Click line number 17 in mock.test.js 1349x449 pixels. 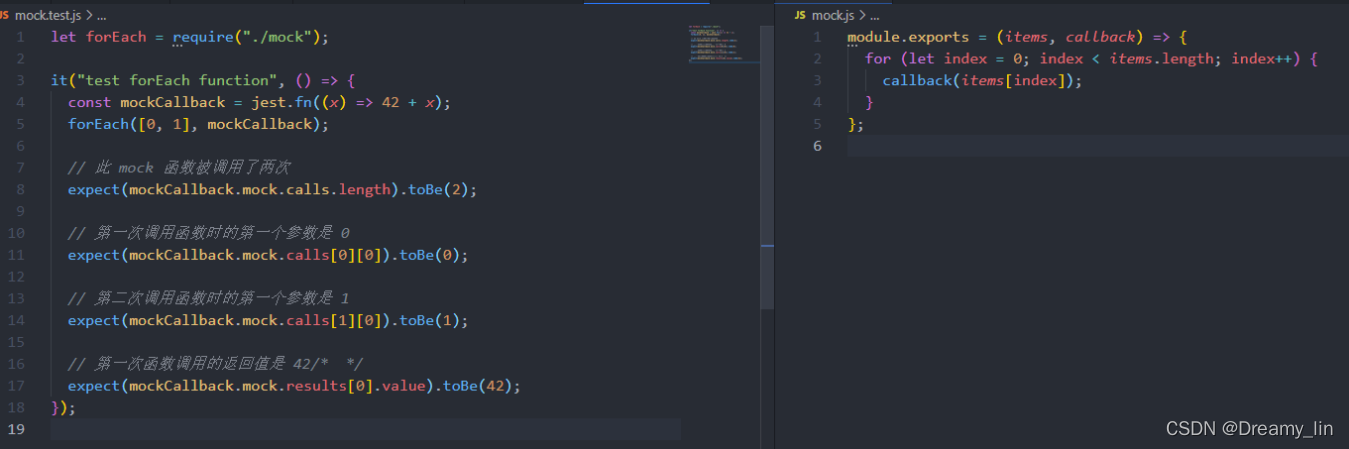coord(18,385)
